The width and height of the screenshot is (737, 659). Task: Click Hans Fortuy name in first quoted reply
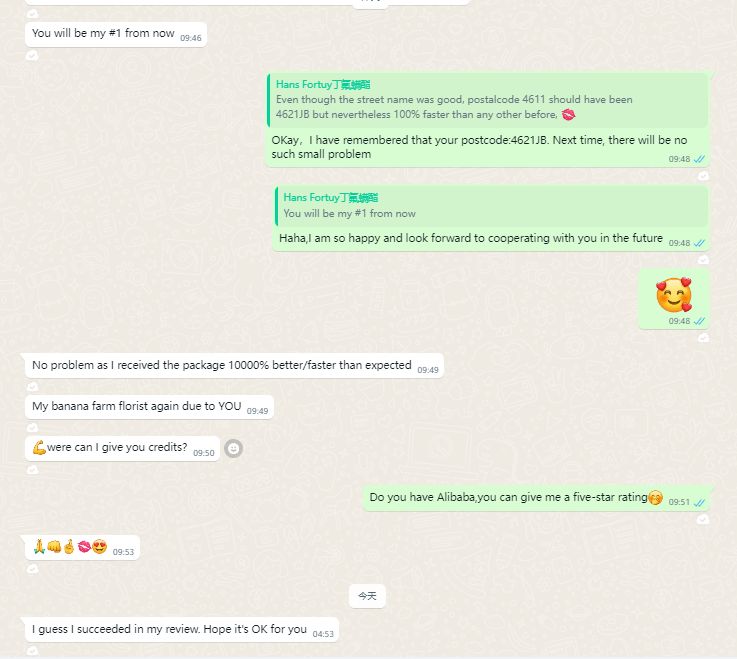[323, 85]
